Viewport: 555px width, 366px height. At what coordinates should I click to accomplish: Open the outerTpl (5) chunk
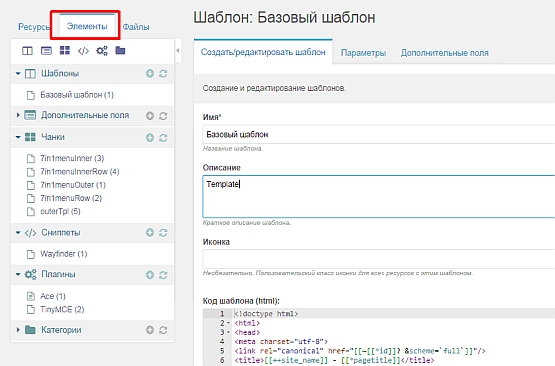click(60, 211)
